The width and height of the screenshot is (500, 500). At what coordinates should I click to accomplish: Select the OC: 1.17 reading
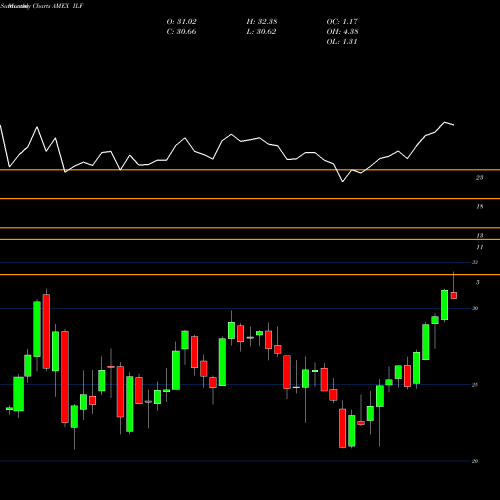342,22
